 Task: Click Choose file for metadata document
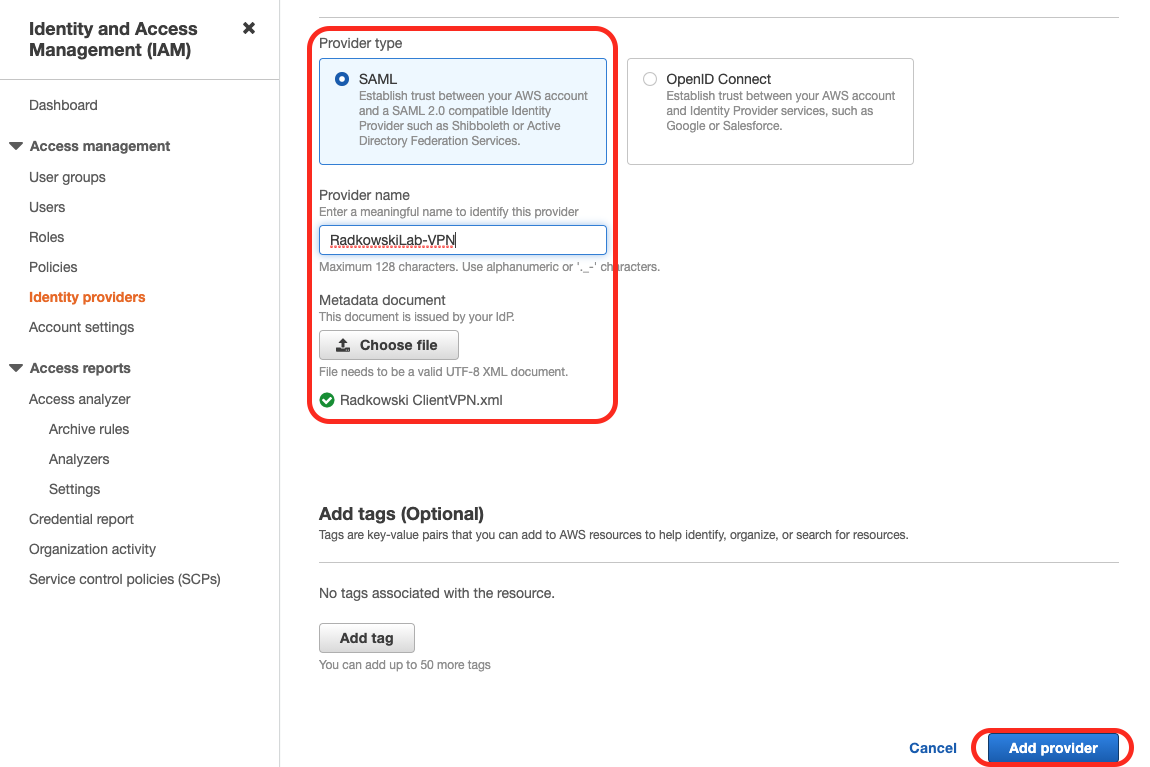[389, 345]
